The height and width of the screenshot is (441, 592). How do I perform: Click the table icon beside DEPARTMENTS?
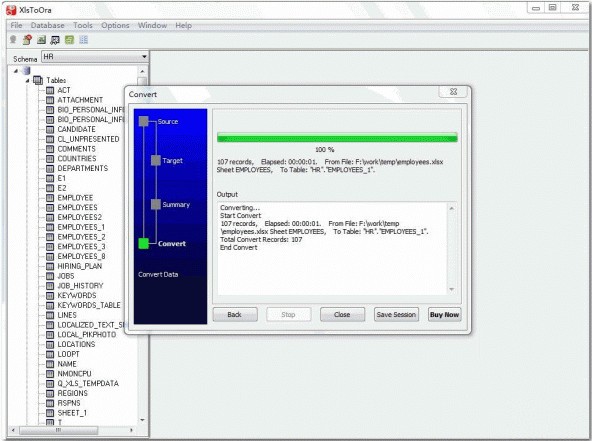click(x=50, y=168)
